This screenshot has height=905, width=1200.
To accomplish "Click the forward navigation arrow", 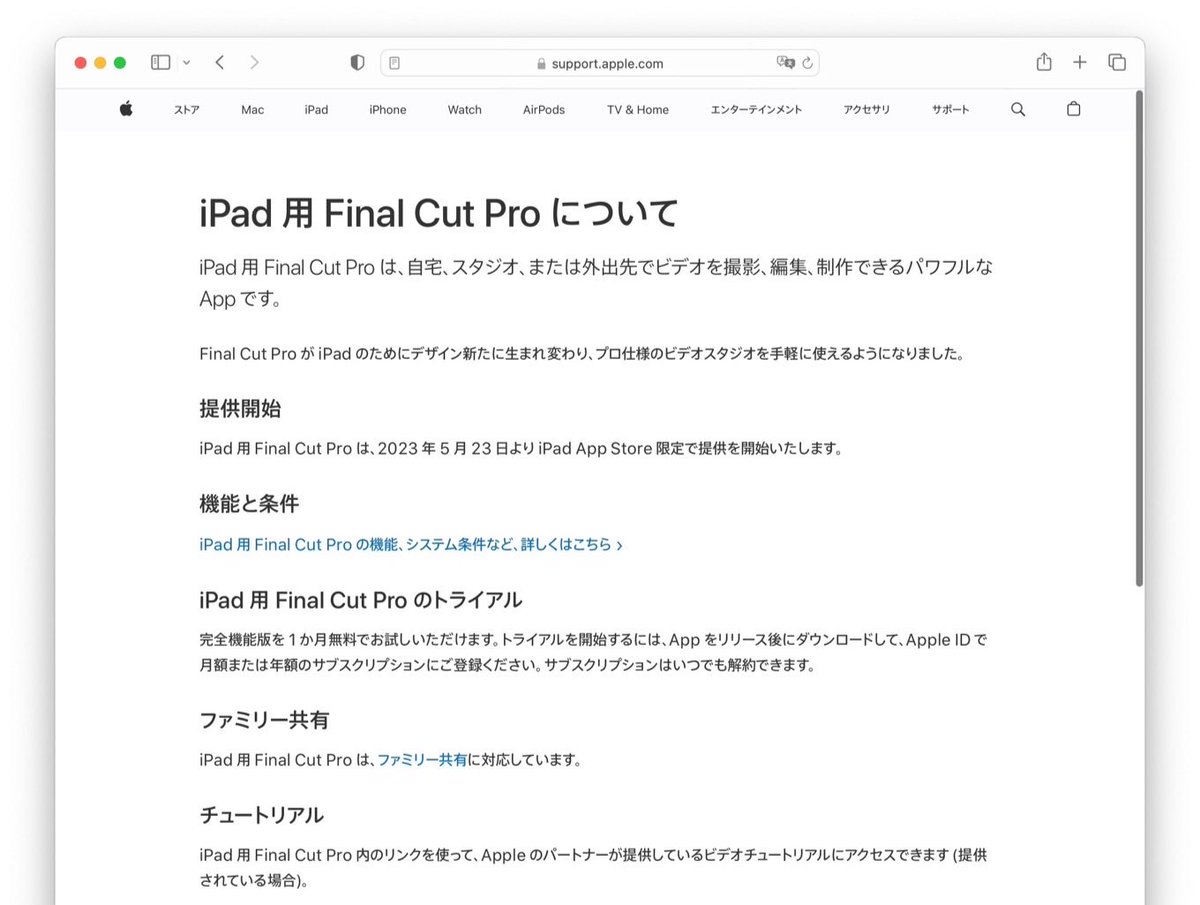I will pos(255,62).
